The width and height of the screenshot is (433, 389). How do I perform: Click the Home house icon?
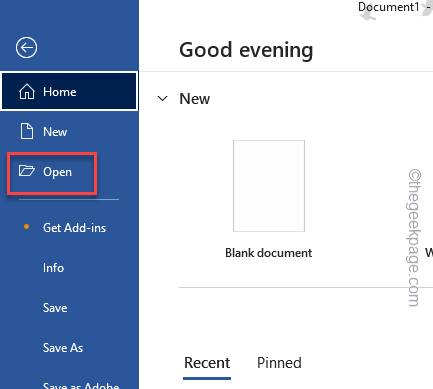click(27, 92)
